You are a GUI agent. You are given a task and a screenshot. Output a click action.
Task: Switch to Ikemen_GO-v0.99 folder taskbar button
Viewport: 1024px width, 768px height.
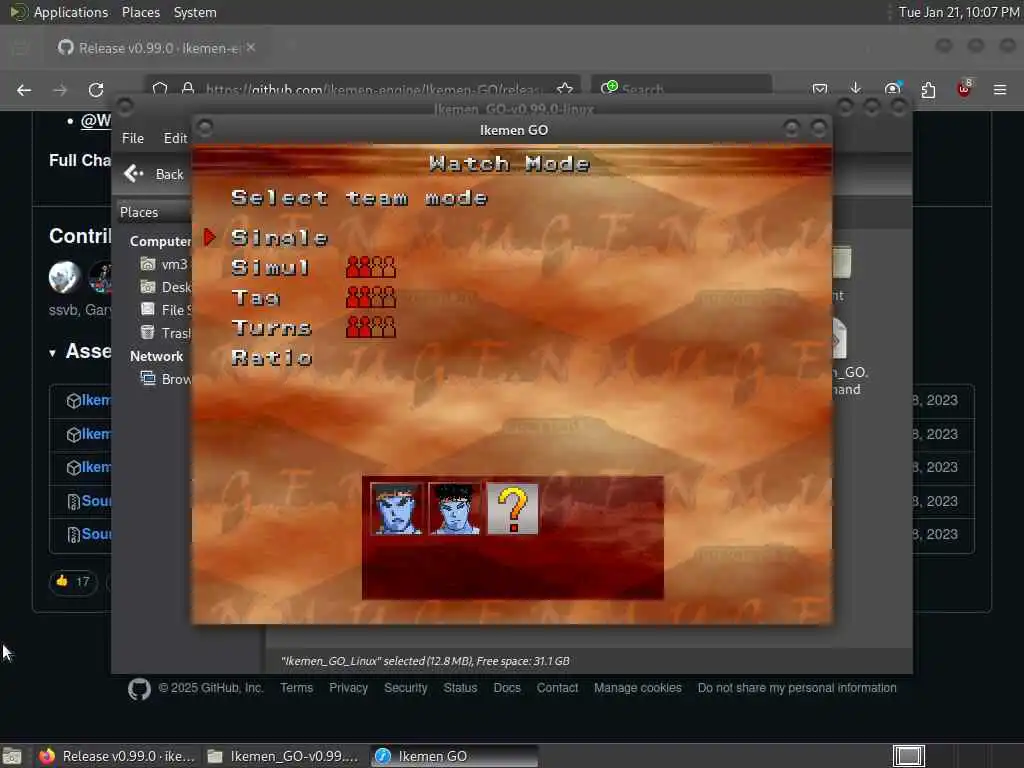click(x=284, y=756)
